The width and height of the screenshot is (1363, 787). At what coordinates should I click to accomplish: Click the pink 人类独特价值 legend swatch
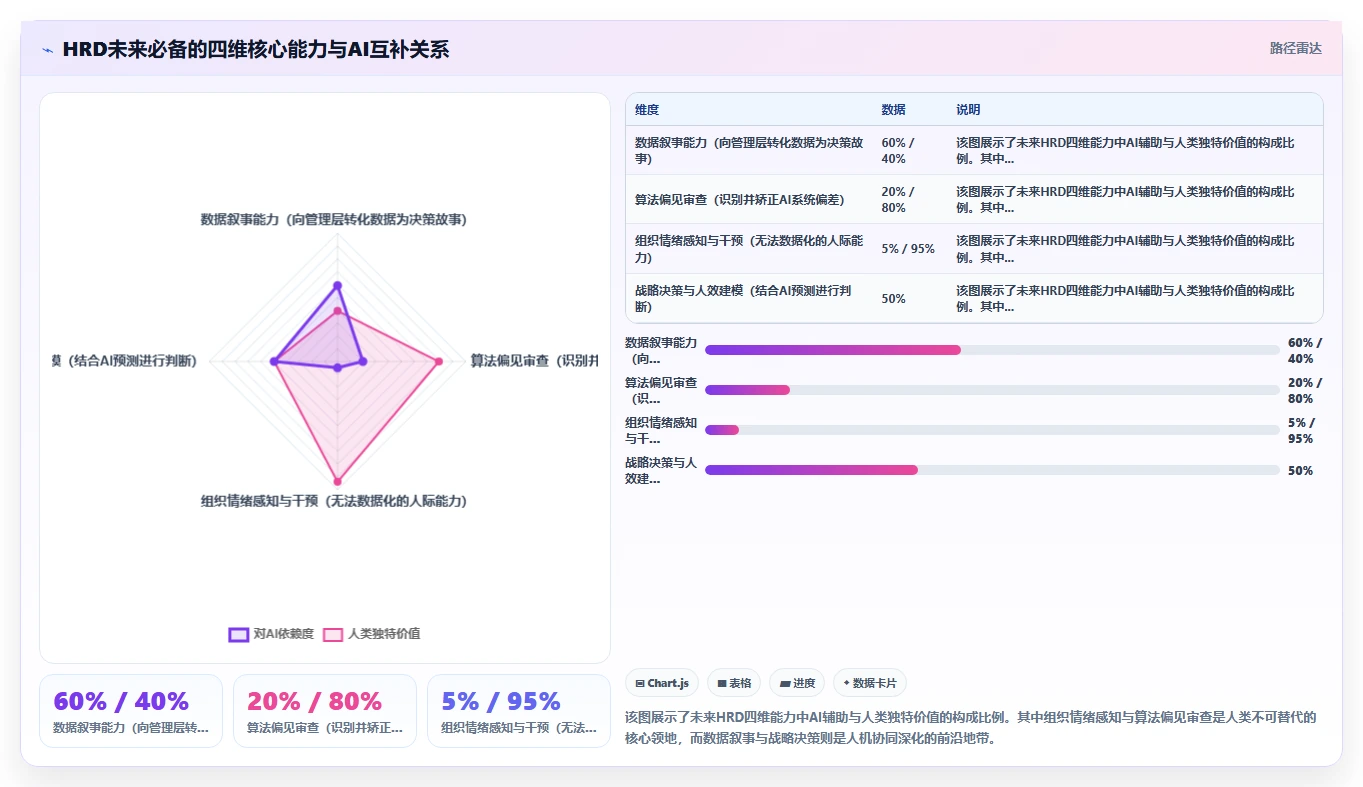(333, 634)
